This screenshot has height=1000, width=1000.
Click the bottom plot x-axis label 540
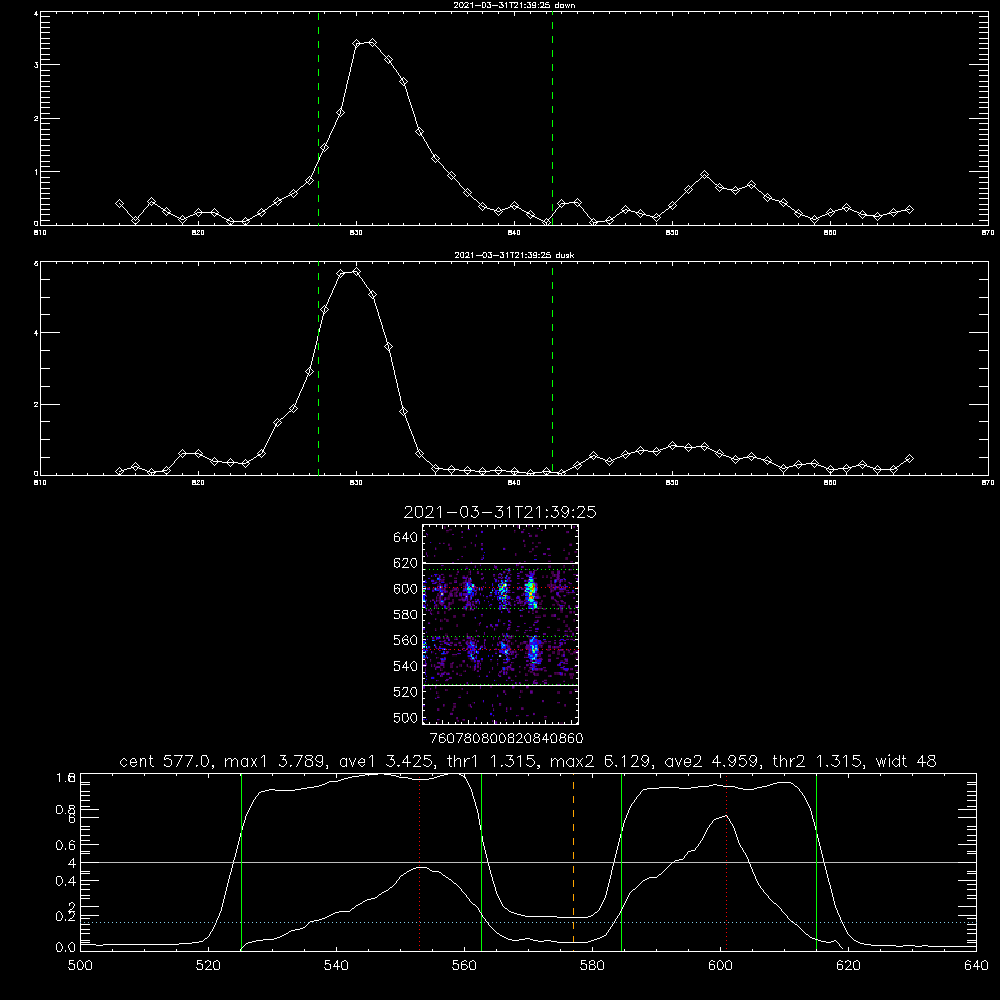coord(336,966)
